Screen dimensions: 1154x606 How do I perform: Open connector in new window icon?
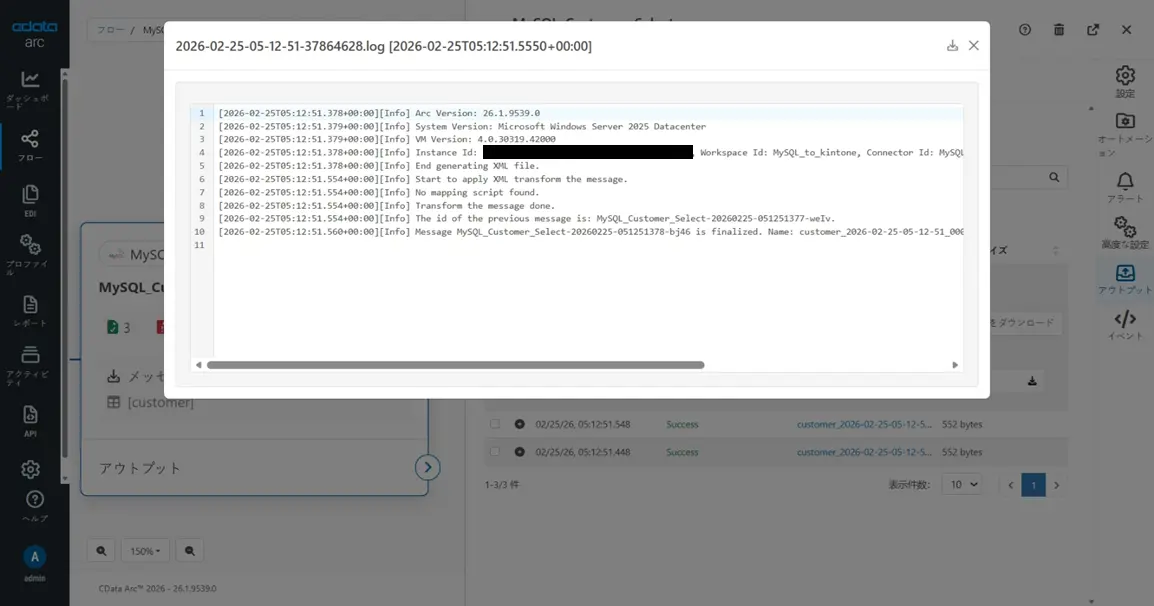1093,29
